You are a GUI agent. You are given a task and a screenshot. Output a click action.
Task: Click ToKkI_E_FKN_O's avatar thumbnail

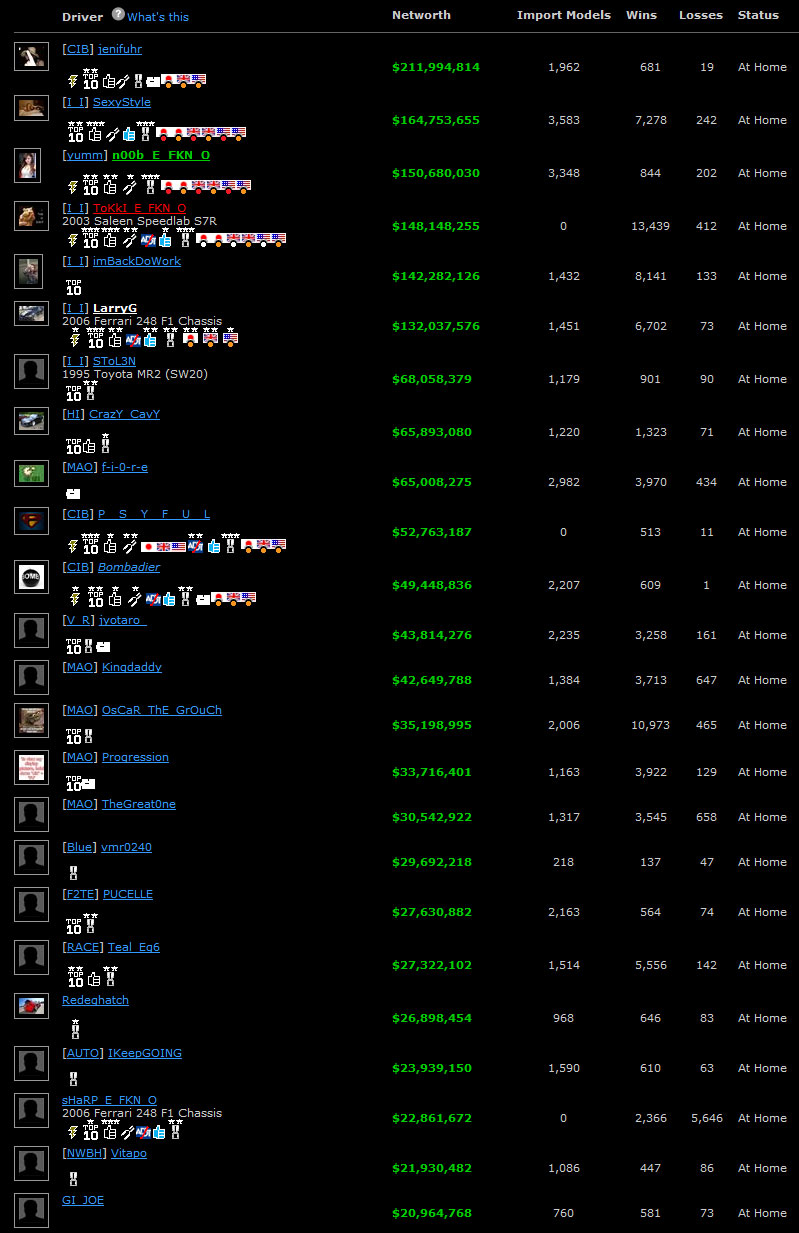[x=31, y=216]
